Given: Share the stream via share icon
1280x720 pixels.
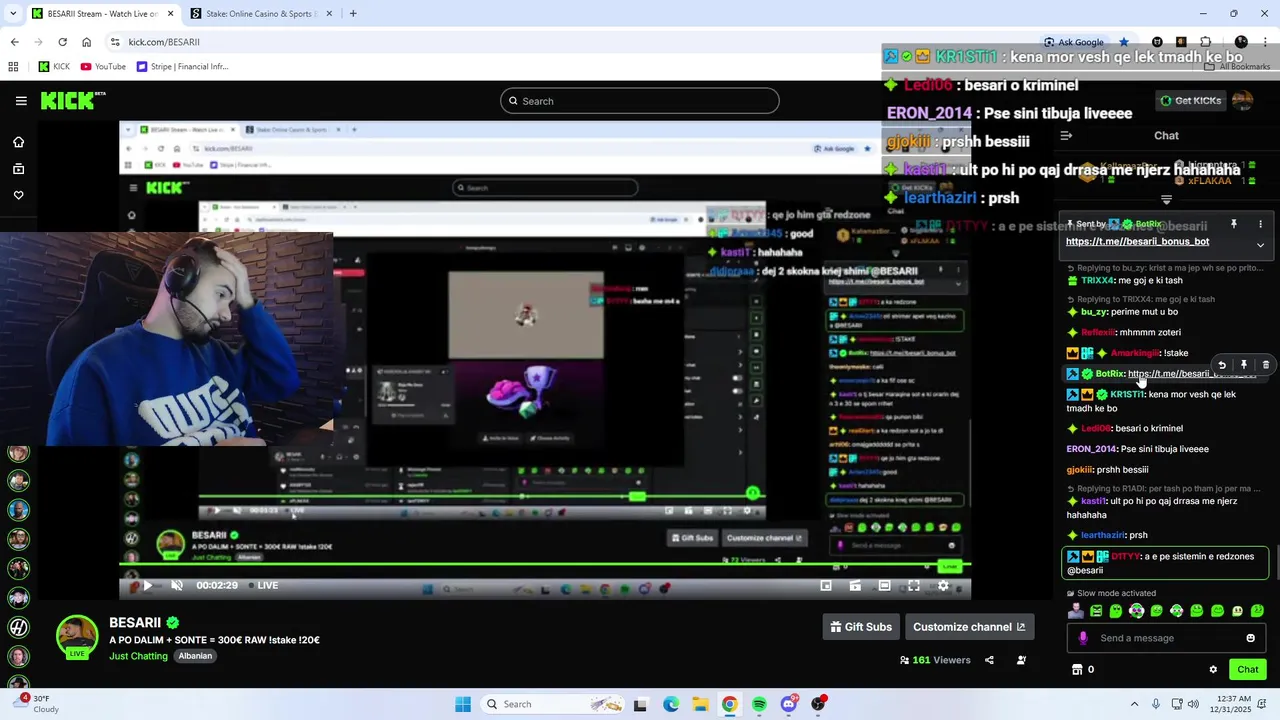Looking at the screenshot, I should point(989,660).
